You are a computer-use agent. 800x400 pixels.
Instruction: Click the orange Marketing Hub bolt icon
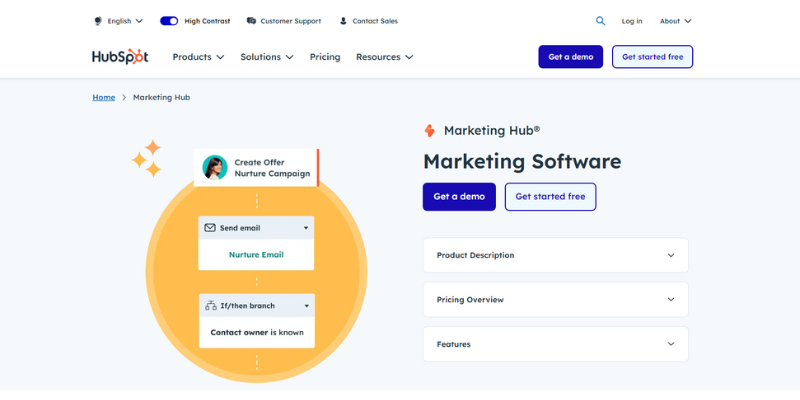pos(430,131)
